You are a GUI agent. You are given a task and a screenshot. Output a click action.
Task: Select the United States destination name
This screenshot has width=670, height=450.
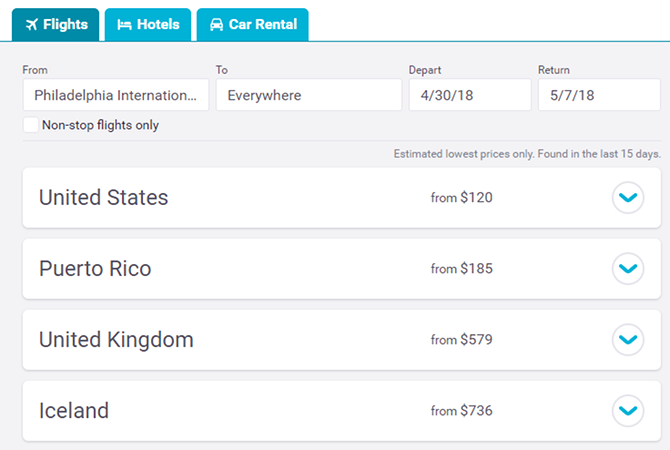pyautogui.click(x=104, y=198)
